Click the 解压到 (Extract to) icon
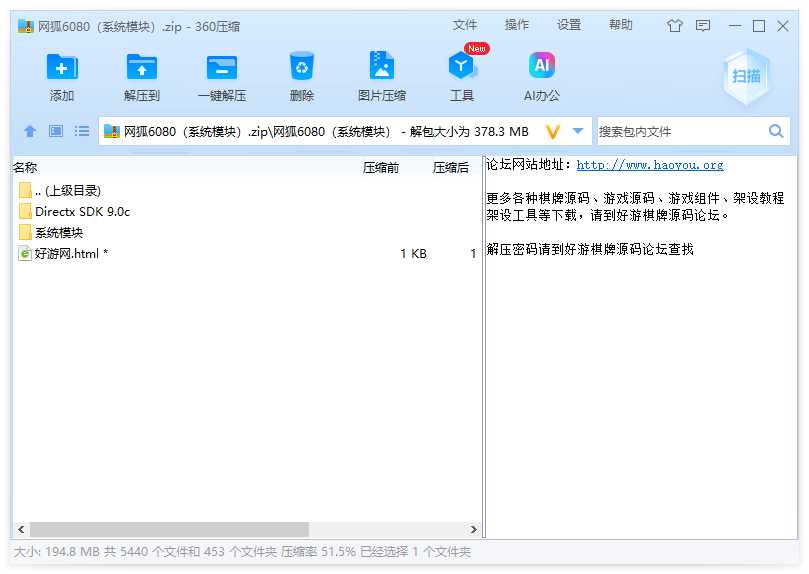 141,67
